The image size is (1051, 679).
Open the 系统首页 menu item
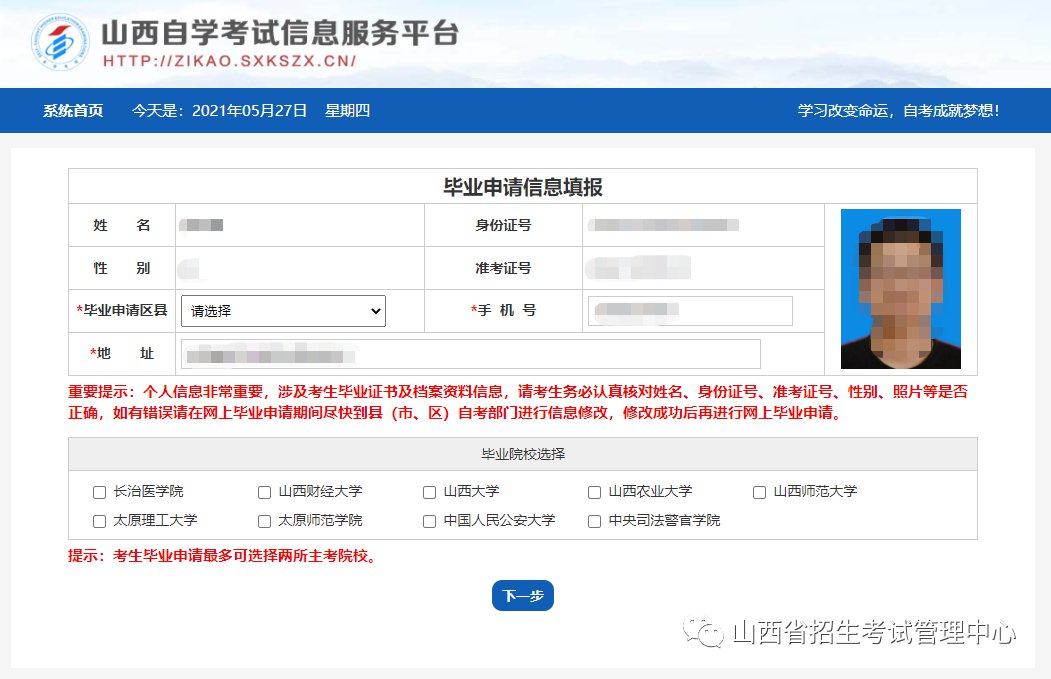73,111
